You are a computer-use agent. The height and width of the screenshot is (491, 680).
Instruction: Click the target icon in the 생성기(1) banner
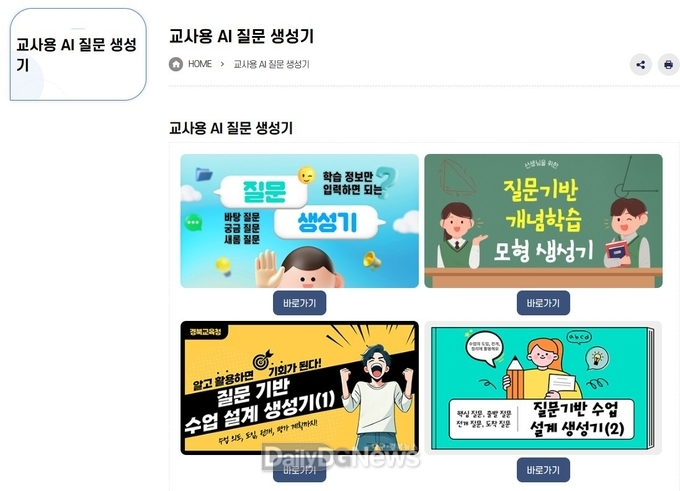[262, 359]
